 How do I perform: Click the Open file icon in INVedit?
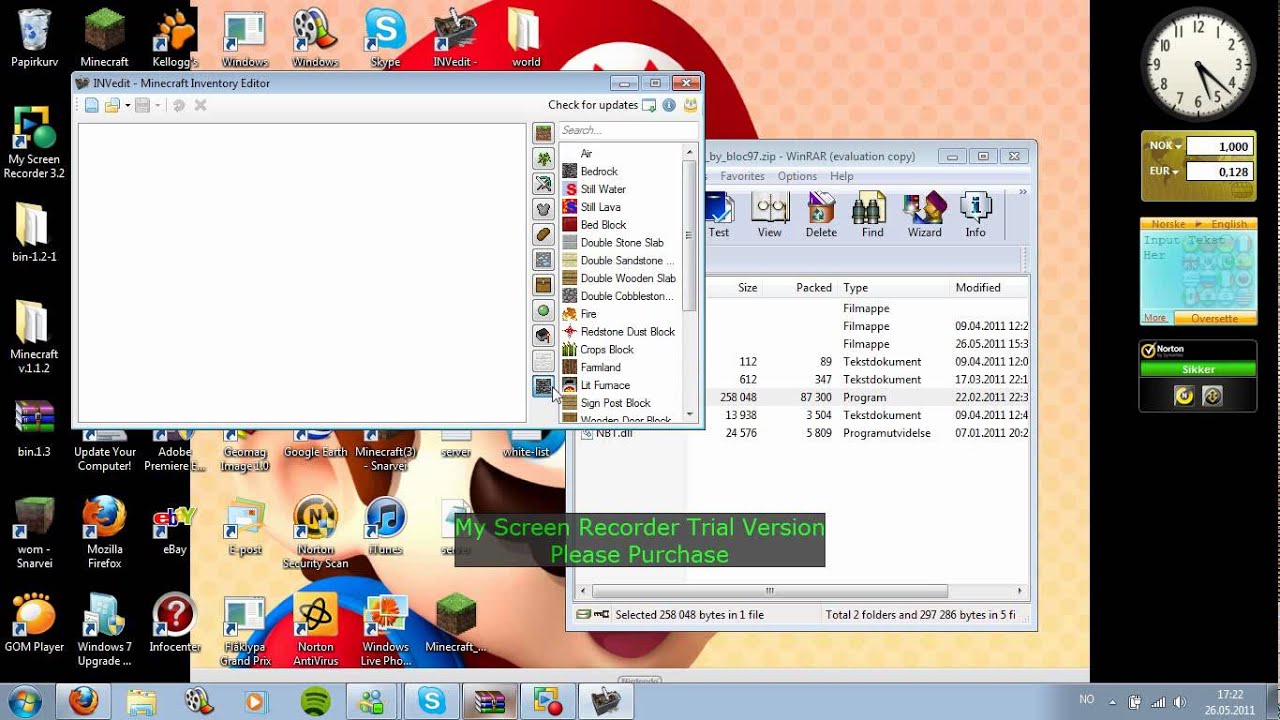pos(112,105)
